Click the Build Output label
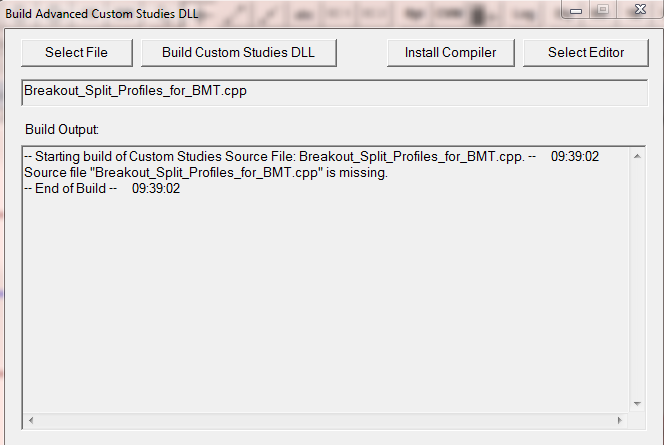Screen dimensions: 664x445 [x=62, y=130]
